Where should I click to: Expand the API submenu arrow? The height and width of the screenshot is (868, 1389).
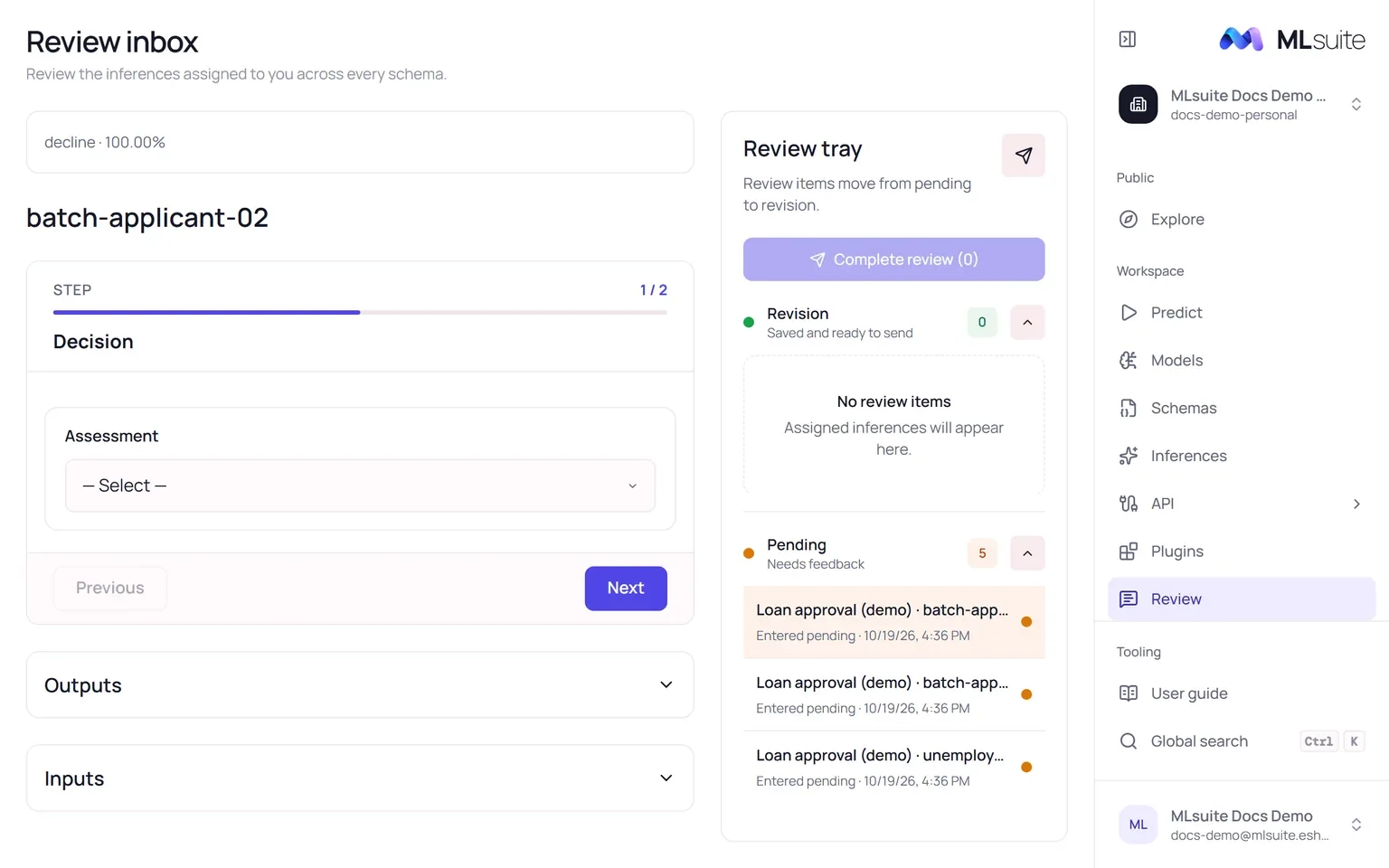(x=1356, y=504)
